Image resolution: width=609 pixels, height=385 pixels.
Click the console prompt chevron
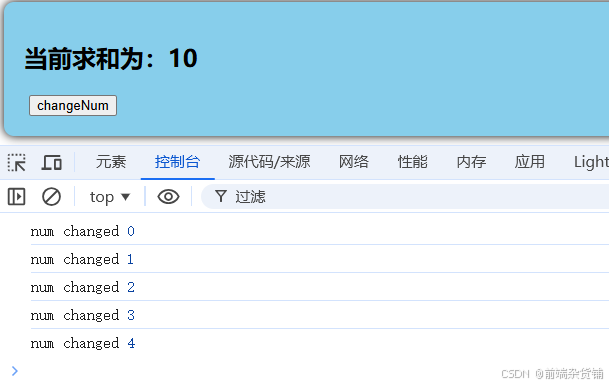click(15, 371)
